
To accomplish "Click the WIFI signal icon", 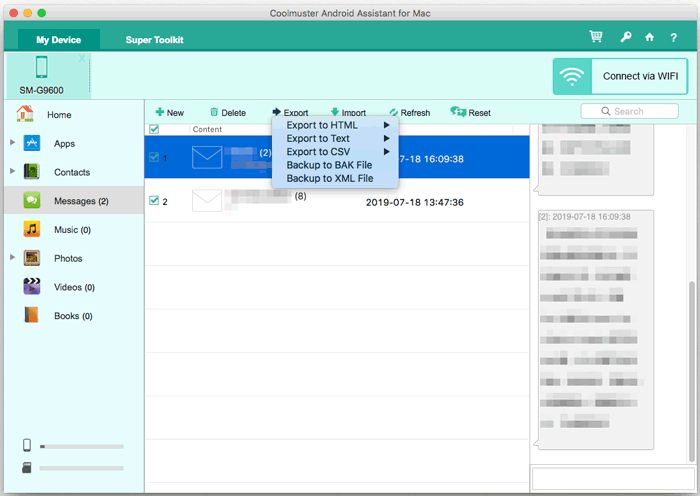I will tap(572, 76).
